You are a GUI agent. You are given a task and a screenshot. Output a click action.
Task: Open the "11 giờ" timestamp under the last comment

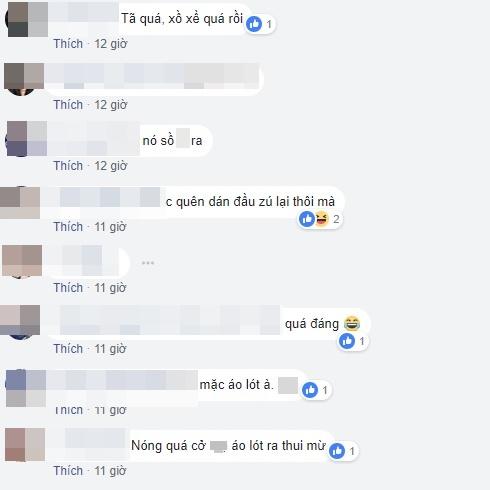tap(110, 471)
